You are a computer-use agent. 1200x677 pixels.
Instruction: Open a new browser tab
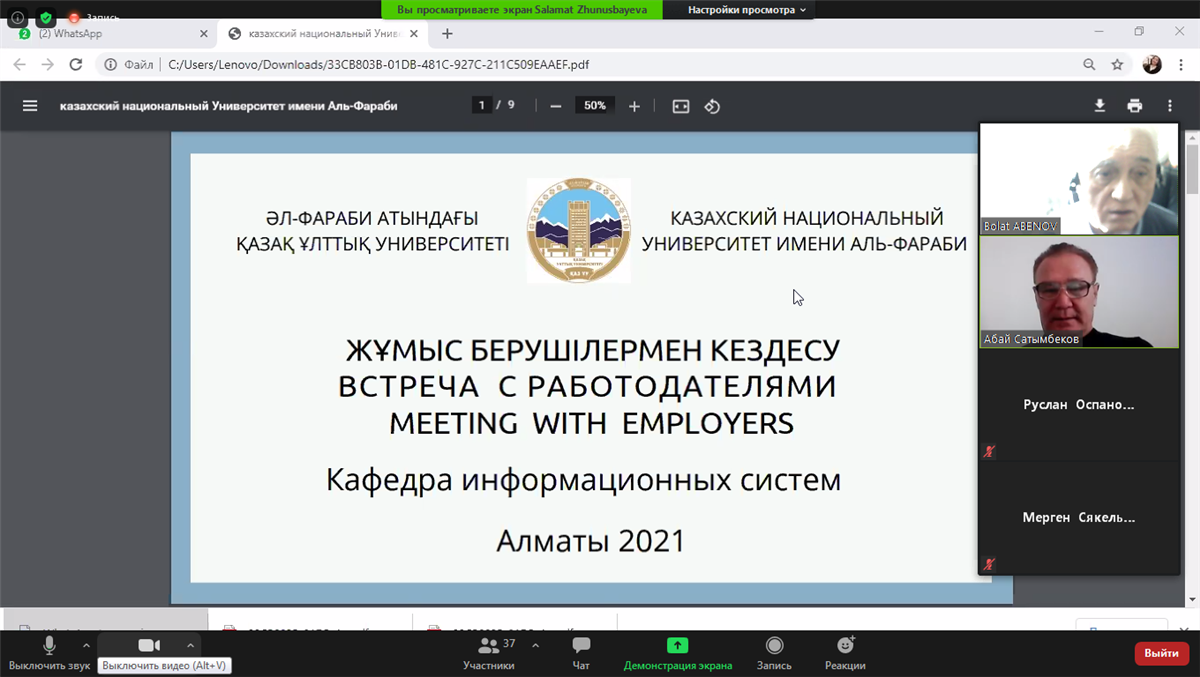coord(447,33)
